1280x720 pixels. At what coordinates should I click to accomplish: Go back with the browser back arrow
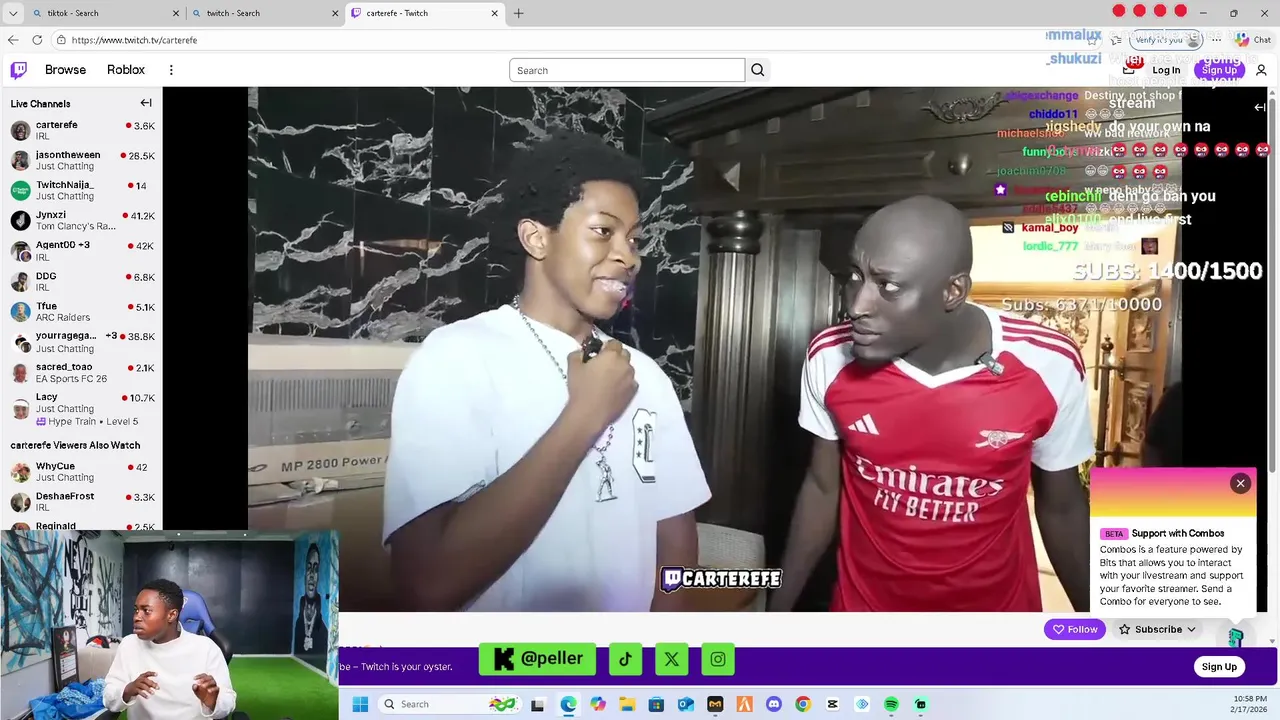click(13, 40)
